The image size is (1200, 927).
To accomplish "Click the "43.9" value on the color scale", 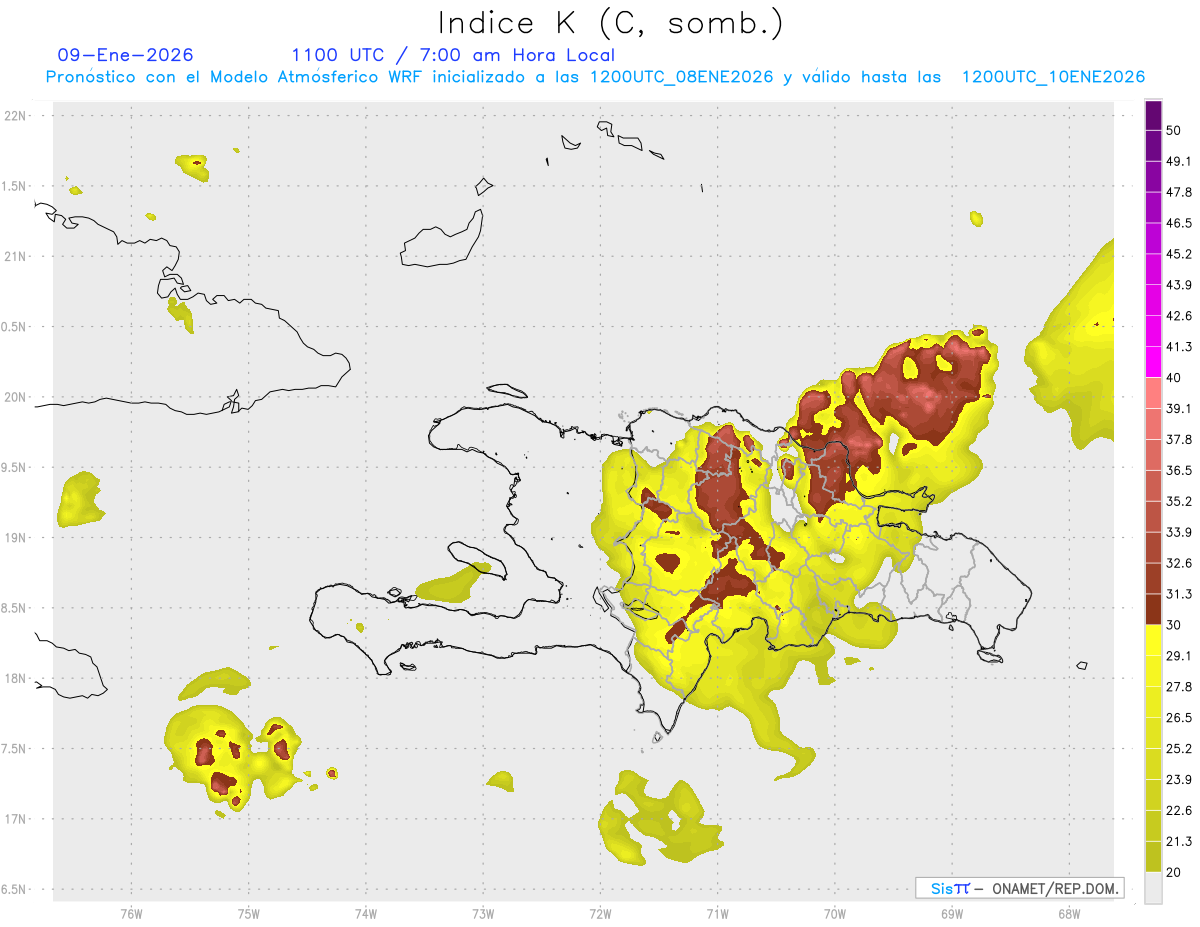I will coord(1179,285).
